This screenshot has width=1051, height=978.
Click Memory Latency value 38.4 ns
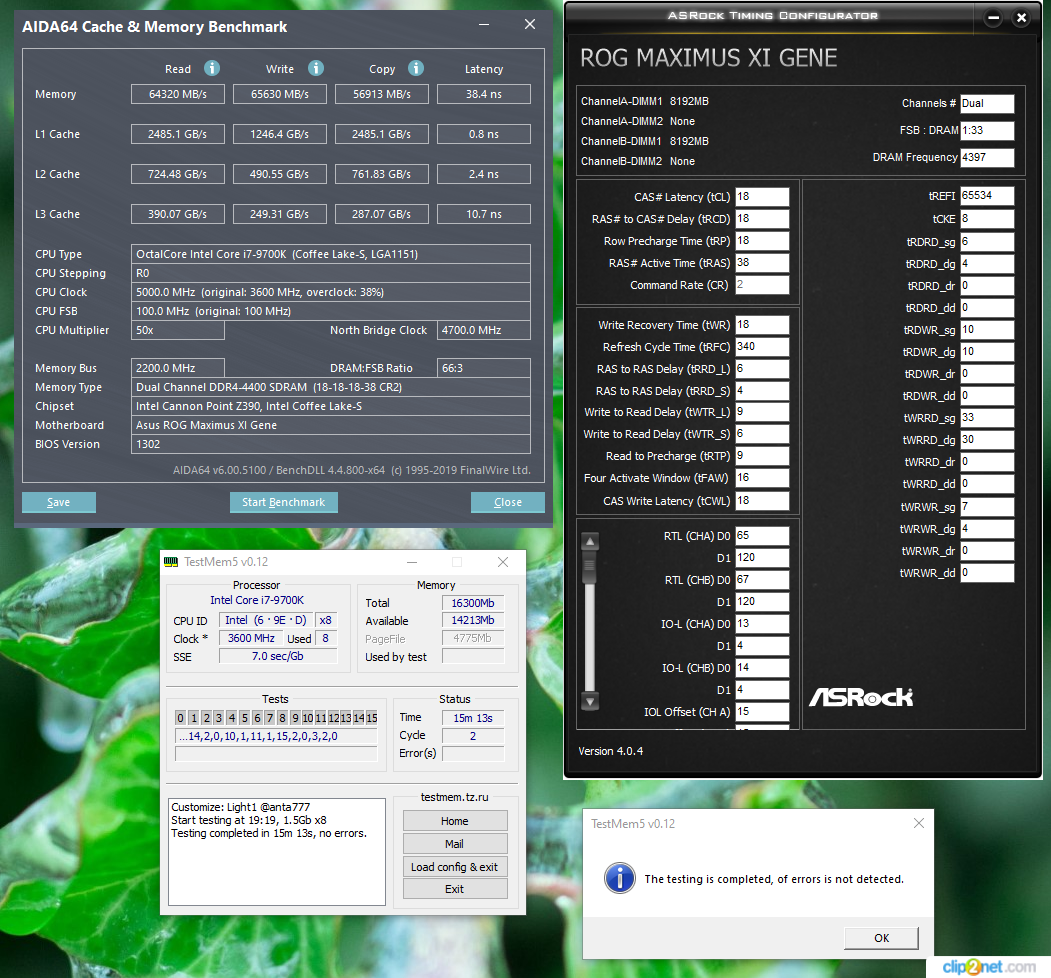[483, 94]
